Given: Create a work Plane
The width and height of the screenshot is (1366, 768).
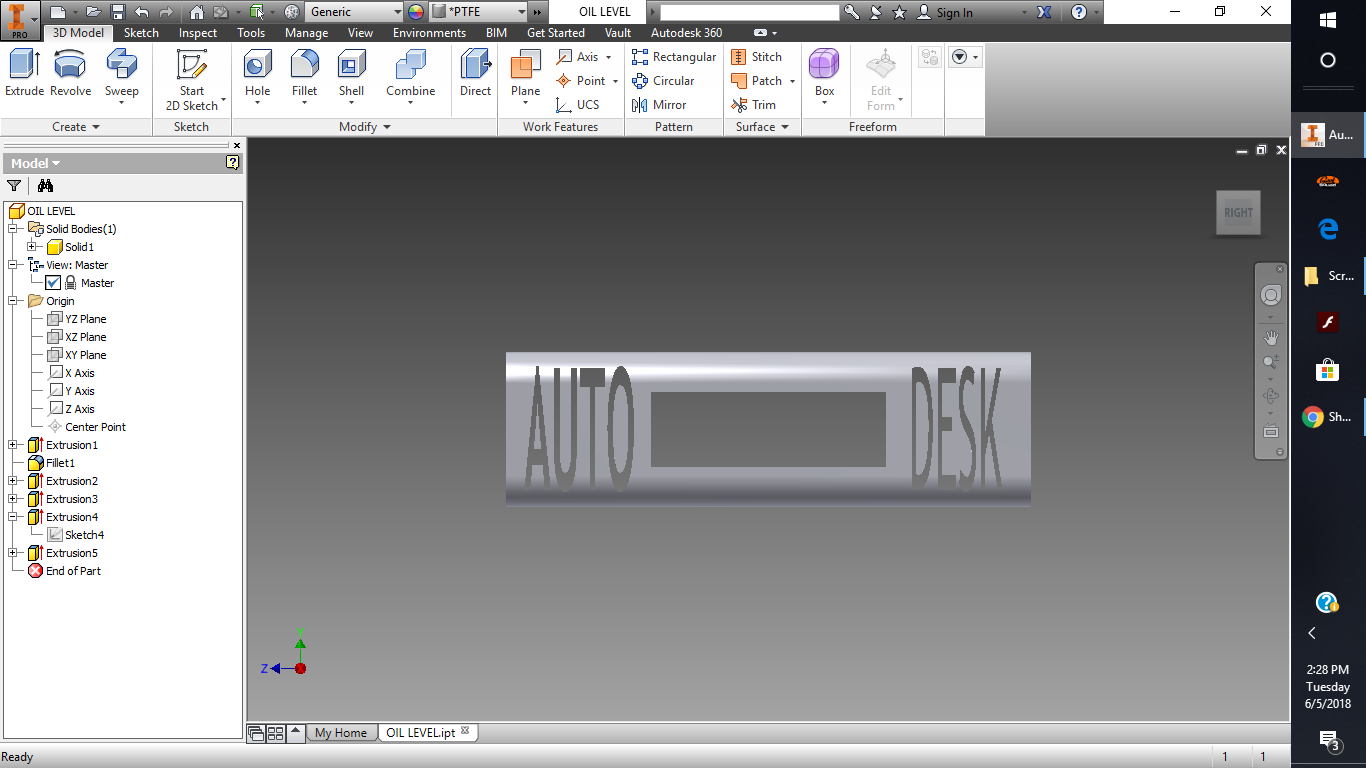Looking at the screenshot, I should pos(526,74).
